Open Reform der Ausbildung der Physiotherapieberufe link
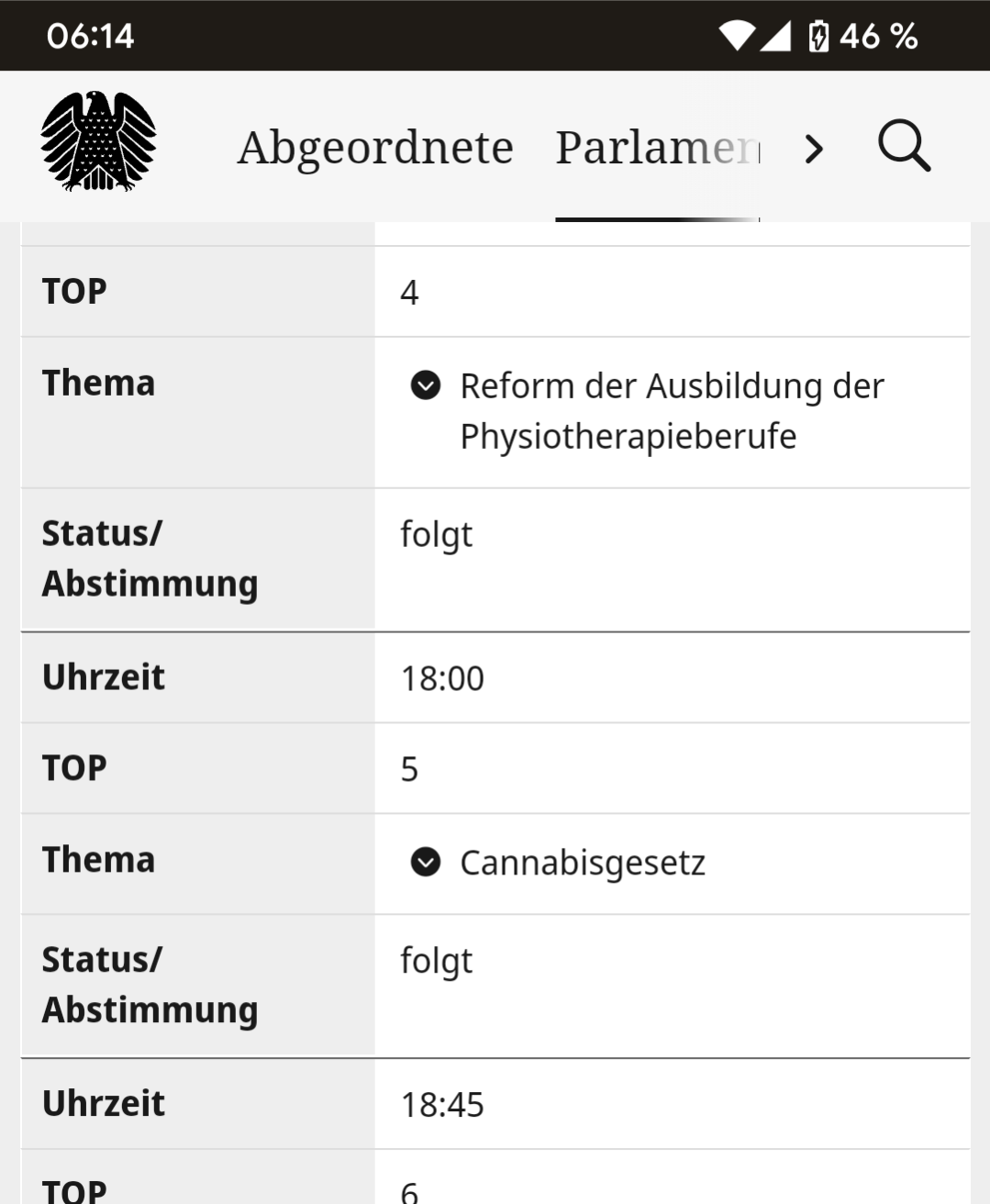990x1204 pixels. [x=671, y=410]
